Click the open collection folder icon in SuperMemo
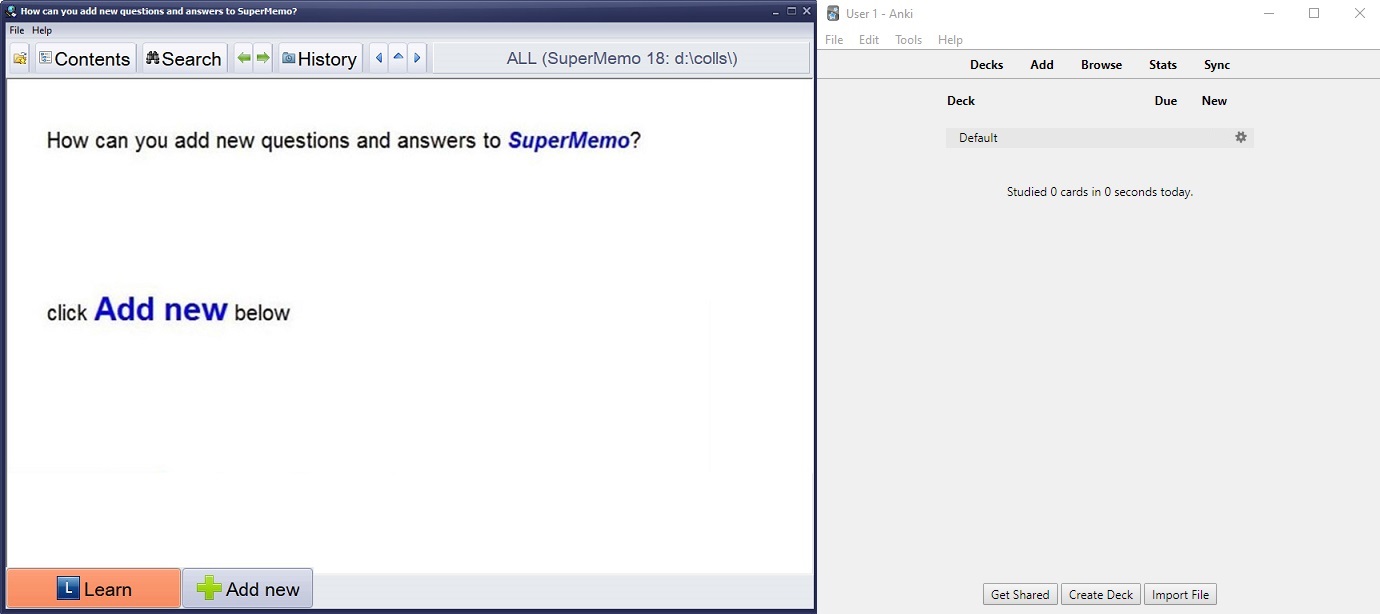 point(20,59)
